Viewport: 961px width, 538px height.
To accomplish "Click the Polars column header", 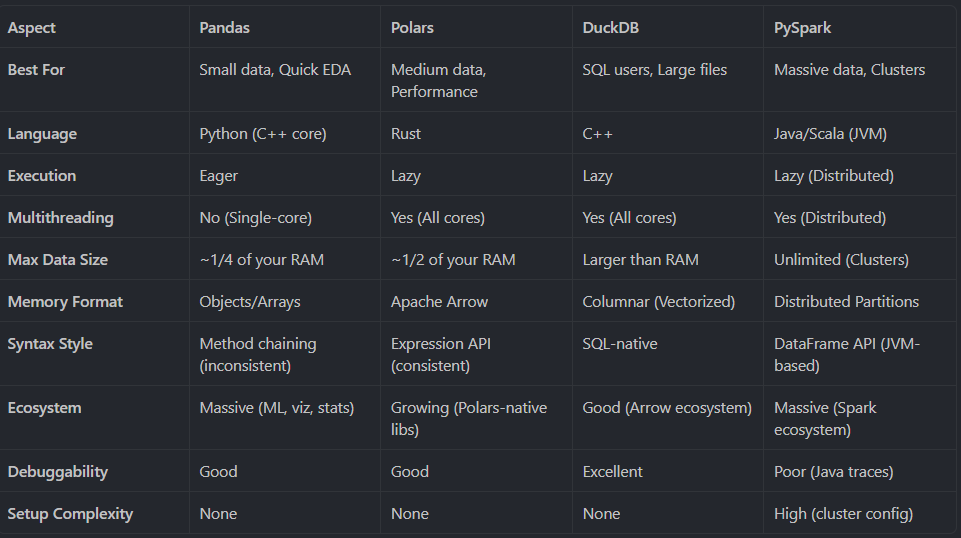I will [412, 28].
